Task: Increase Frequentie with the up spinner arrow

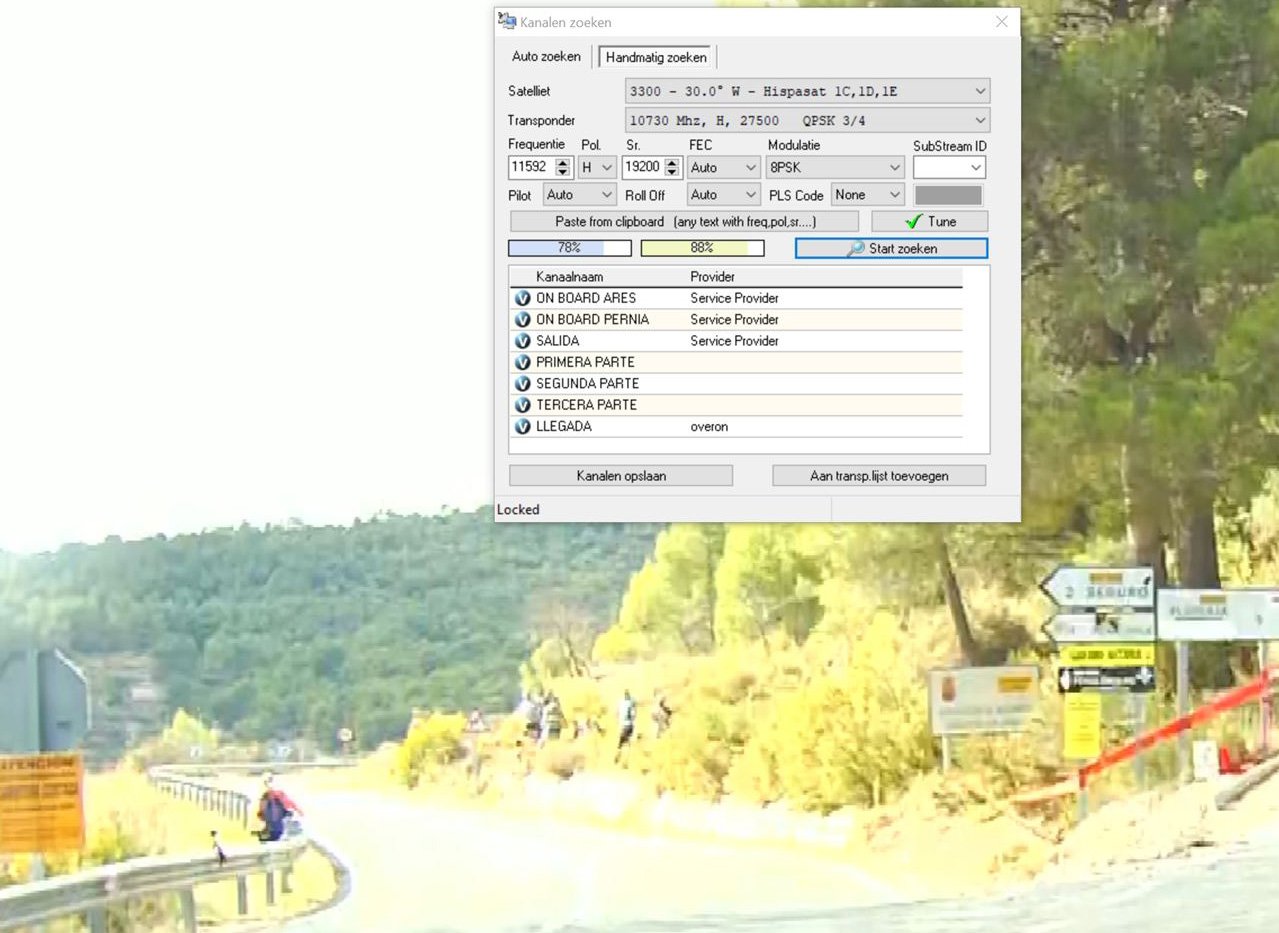Action: click(x=563, y=163)
